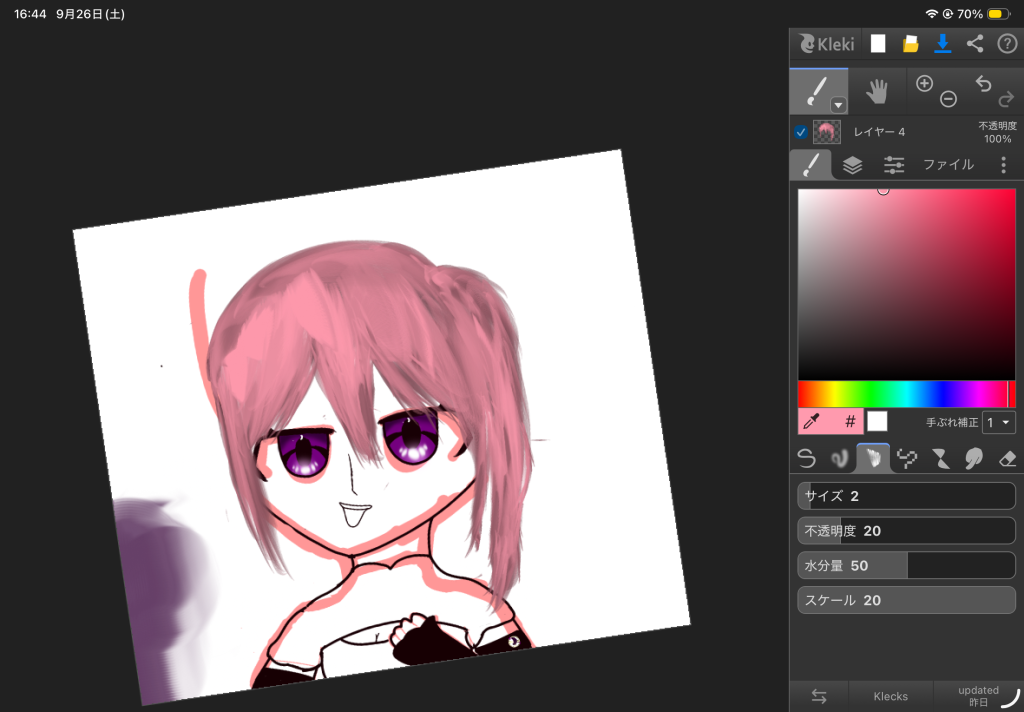
Task: Open the help question mark icon
Action: click(1006, 44)
